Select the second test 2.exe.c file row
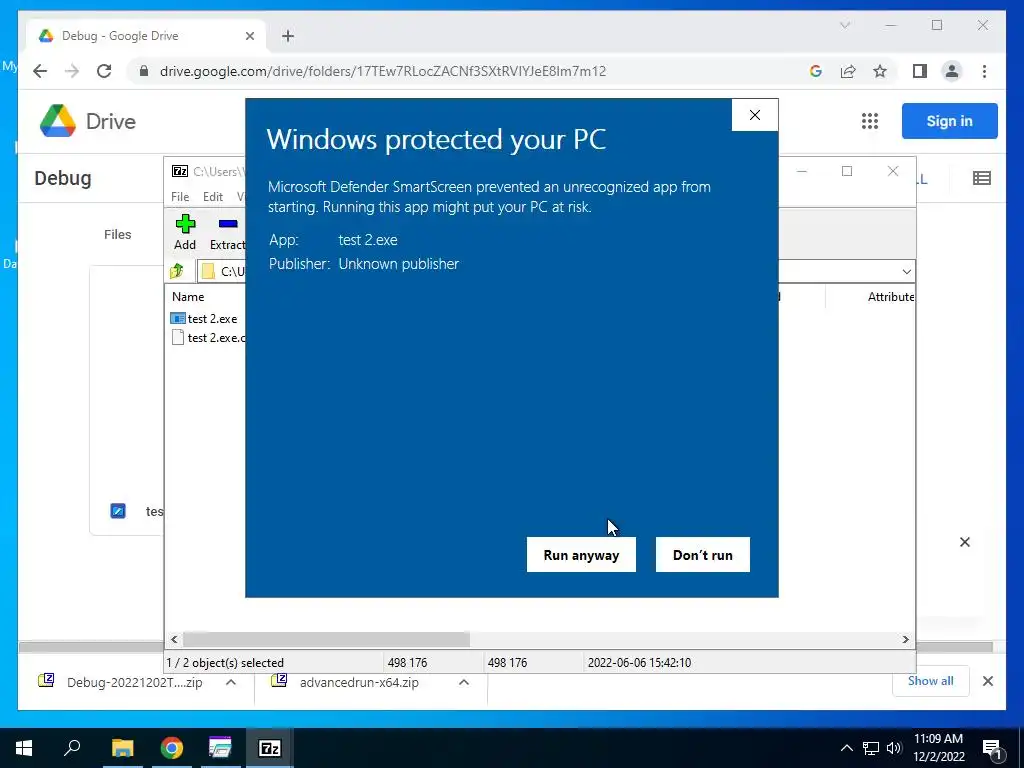 point(208,338)
